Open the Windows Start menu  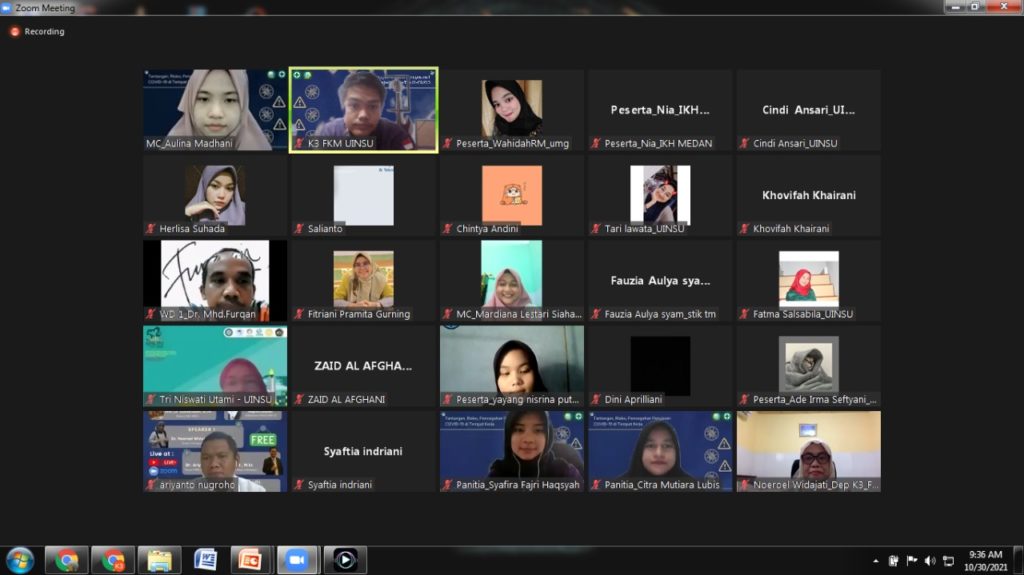(19, 559)
